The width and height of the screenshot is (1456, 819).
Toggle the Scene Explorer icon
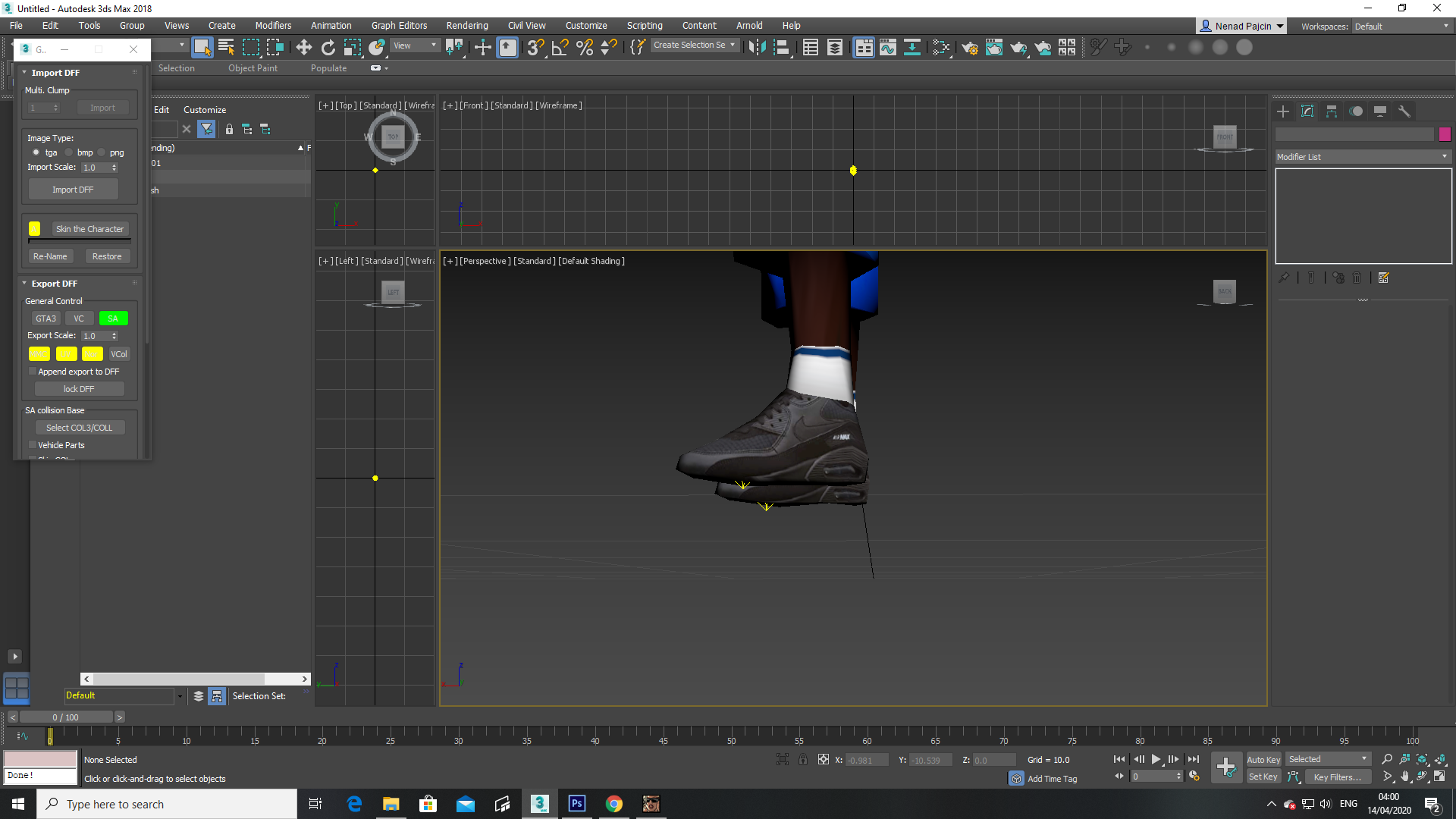tap(811, 47)
